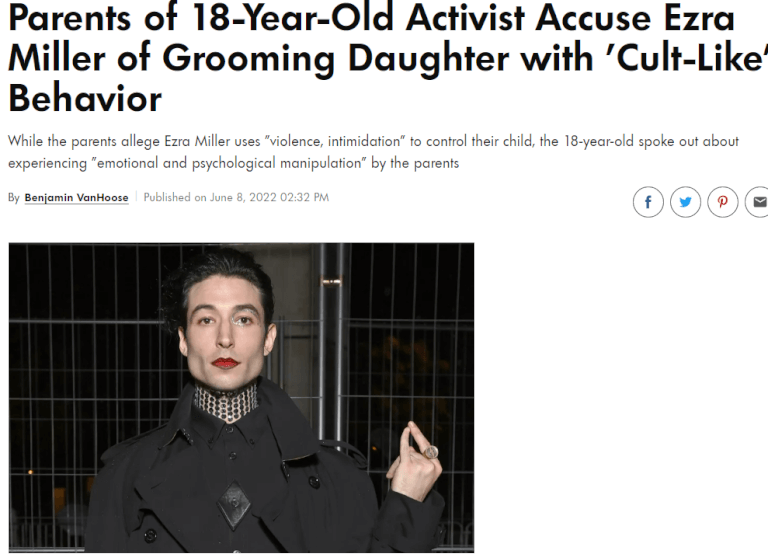Viewport: 768px width, 554px height.
Task: Click the word 'Behavior' in the headline
Action: pos(85,98)
